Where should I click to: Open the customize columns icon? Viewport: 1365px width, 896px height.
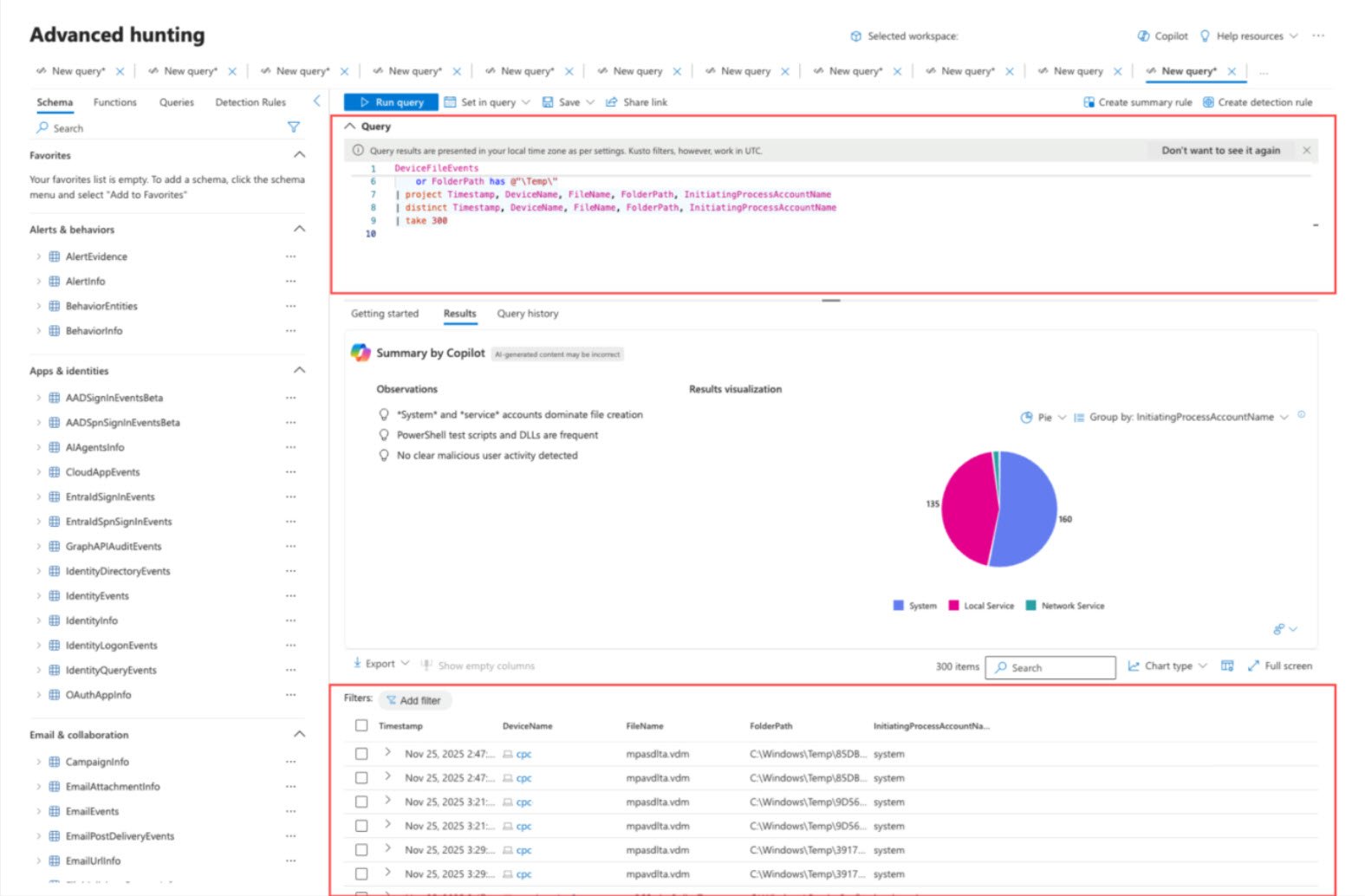tap(1227, 666)
